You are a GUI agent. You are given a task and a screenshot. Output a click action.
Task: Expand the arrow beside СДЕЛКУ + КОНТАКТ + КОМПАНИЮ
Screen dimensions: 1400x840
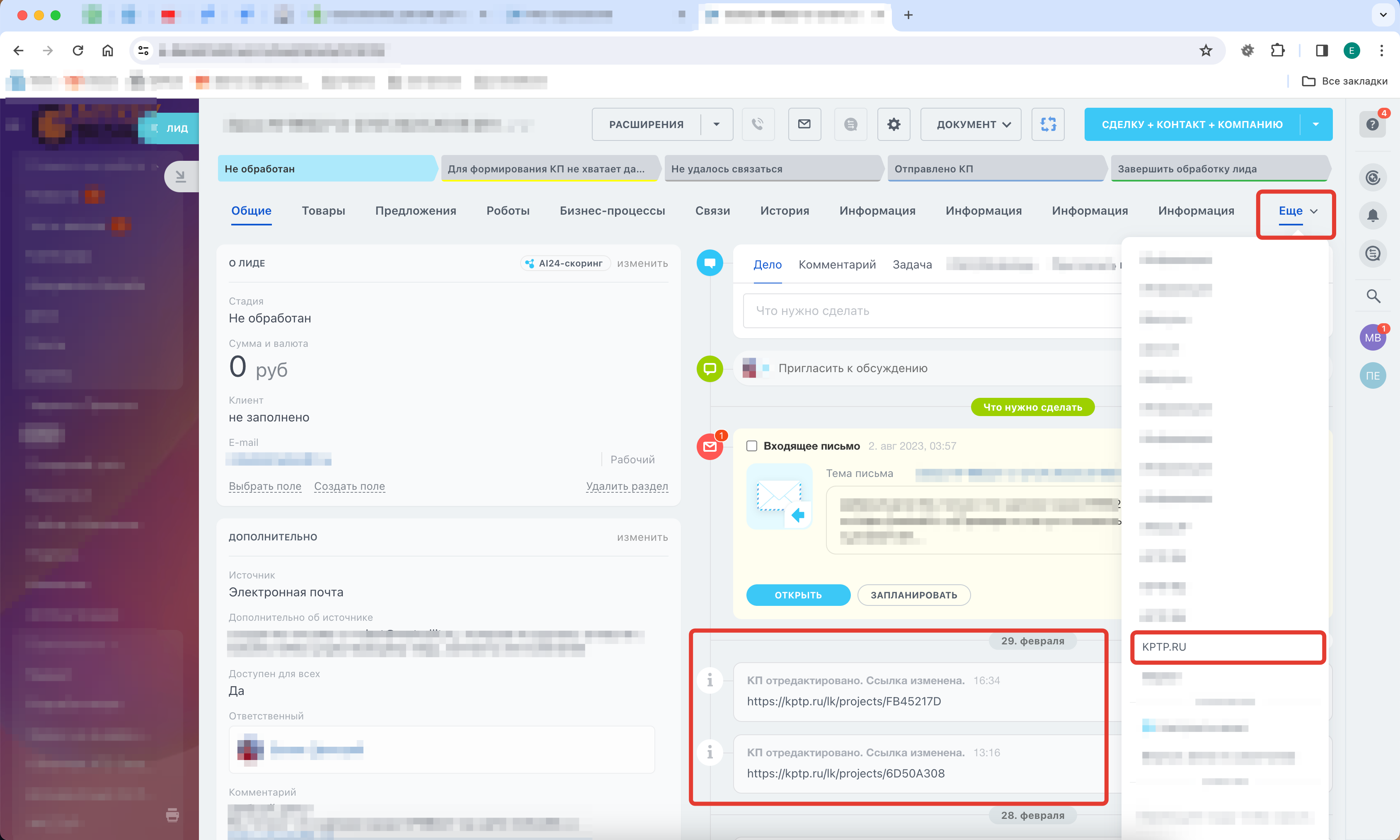(1315, 124)
